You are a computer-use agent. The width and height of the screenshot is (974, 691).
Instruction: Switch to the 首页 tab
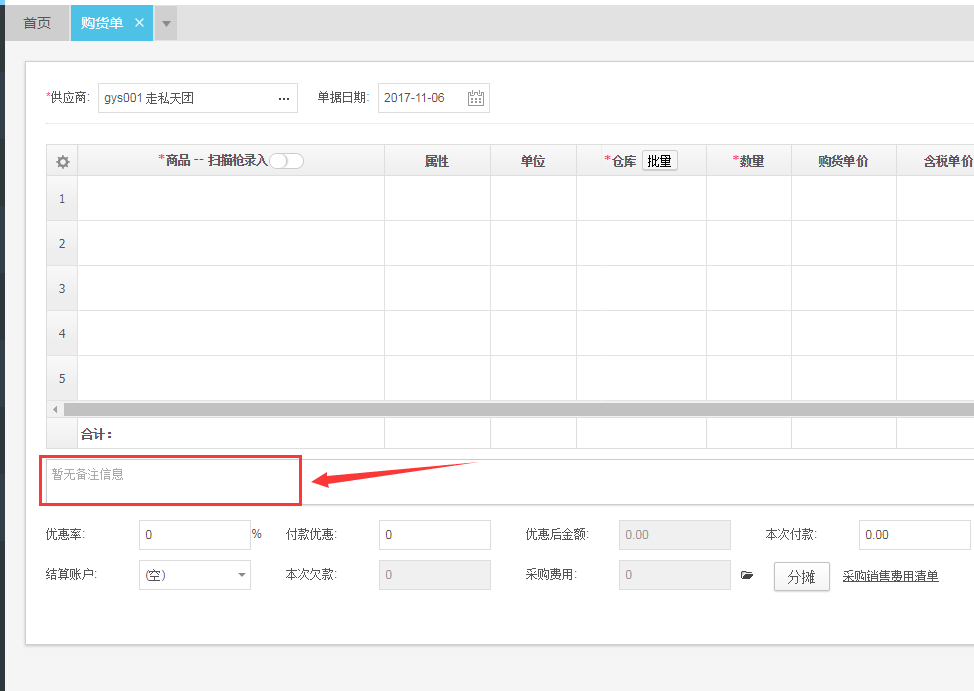[x=37, y=23]
